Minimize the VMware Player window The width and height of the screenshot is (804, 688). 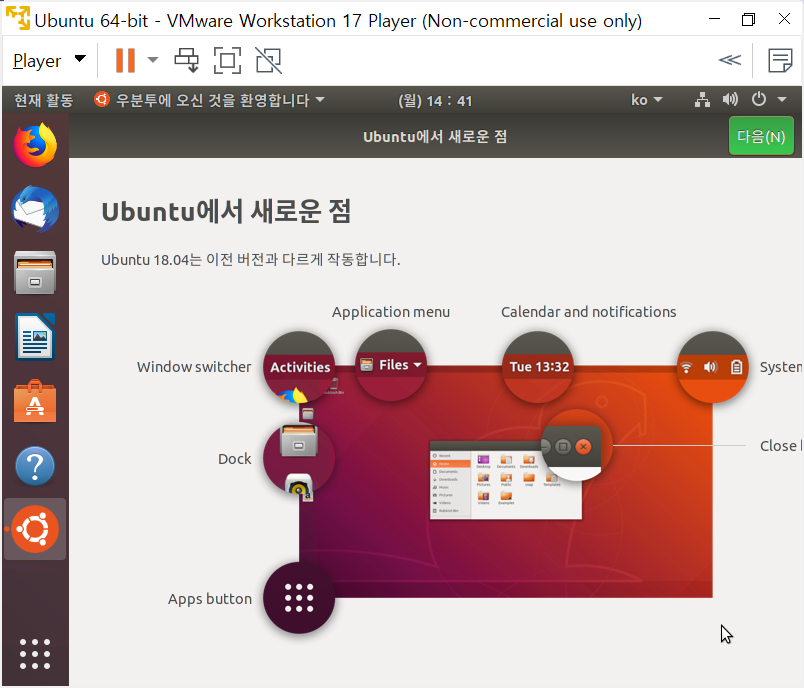(x=714, y=19)
